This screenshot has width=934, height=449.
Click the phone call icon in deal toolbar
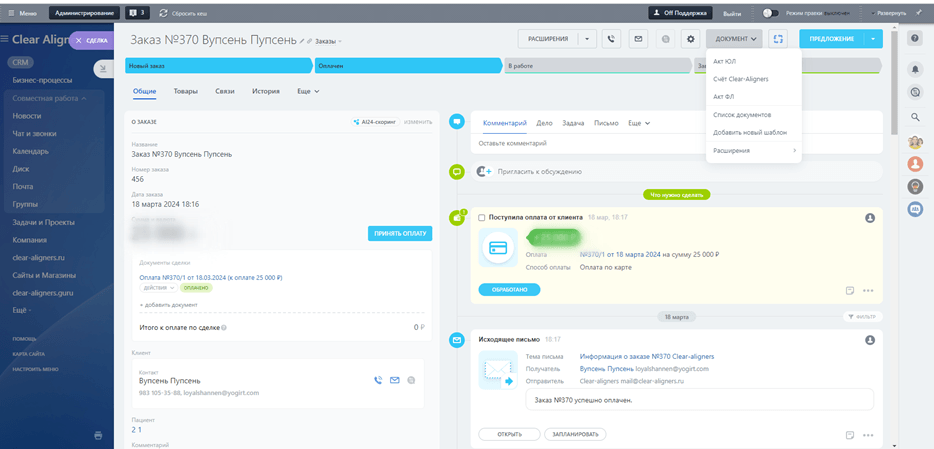(x=613, y=39)
